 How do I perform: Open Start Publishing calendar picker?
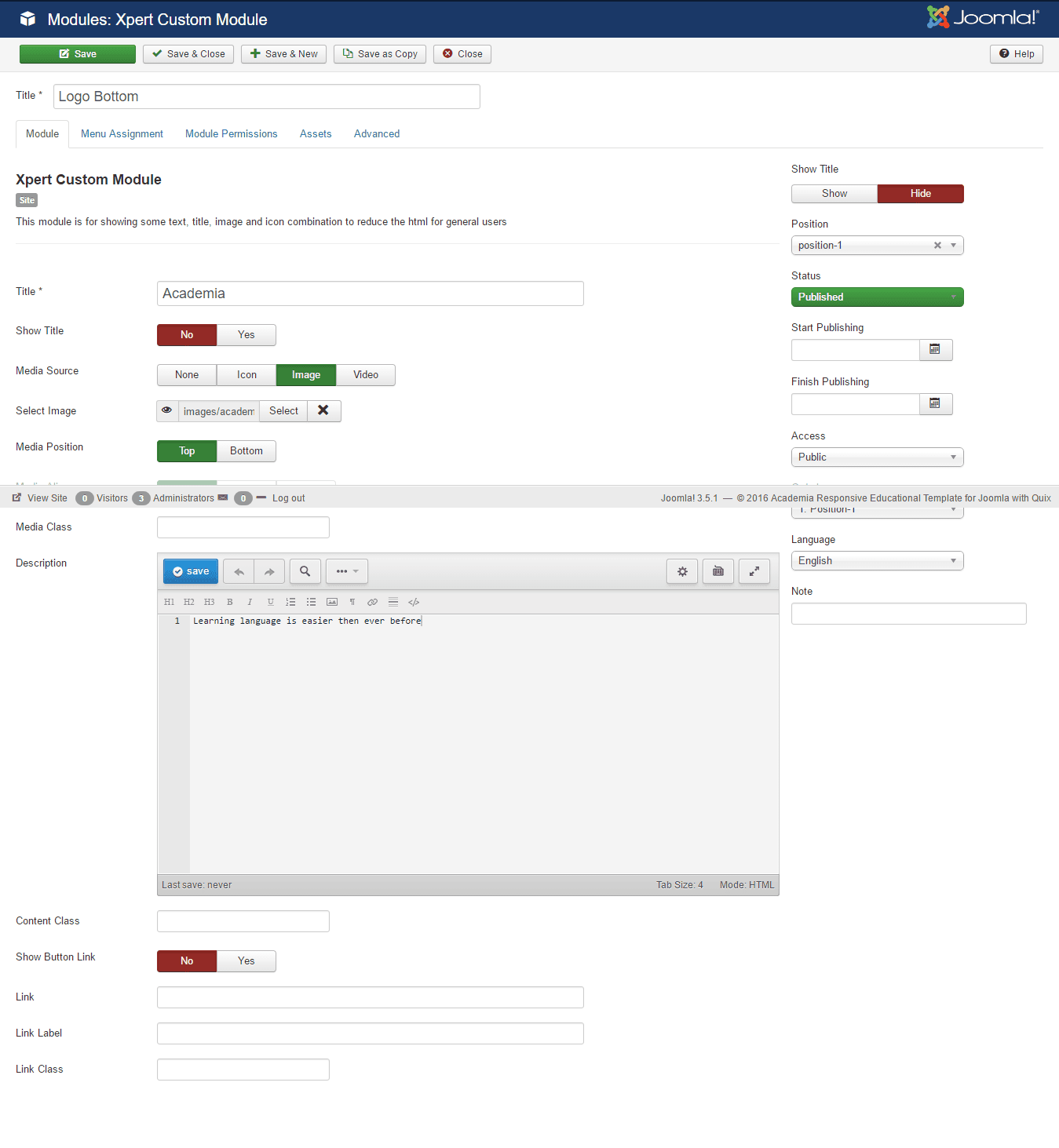[x=935, y=349]
